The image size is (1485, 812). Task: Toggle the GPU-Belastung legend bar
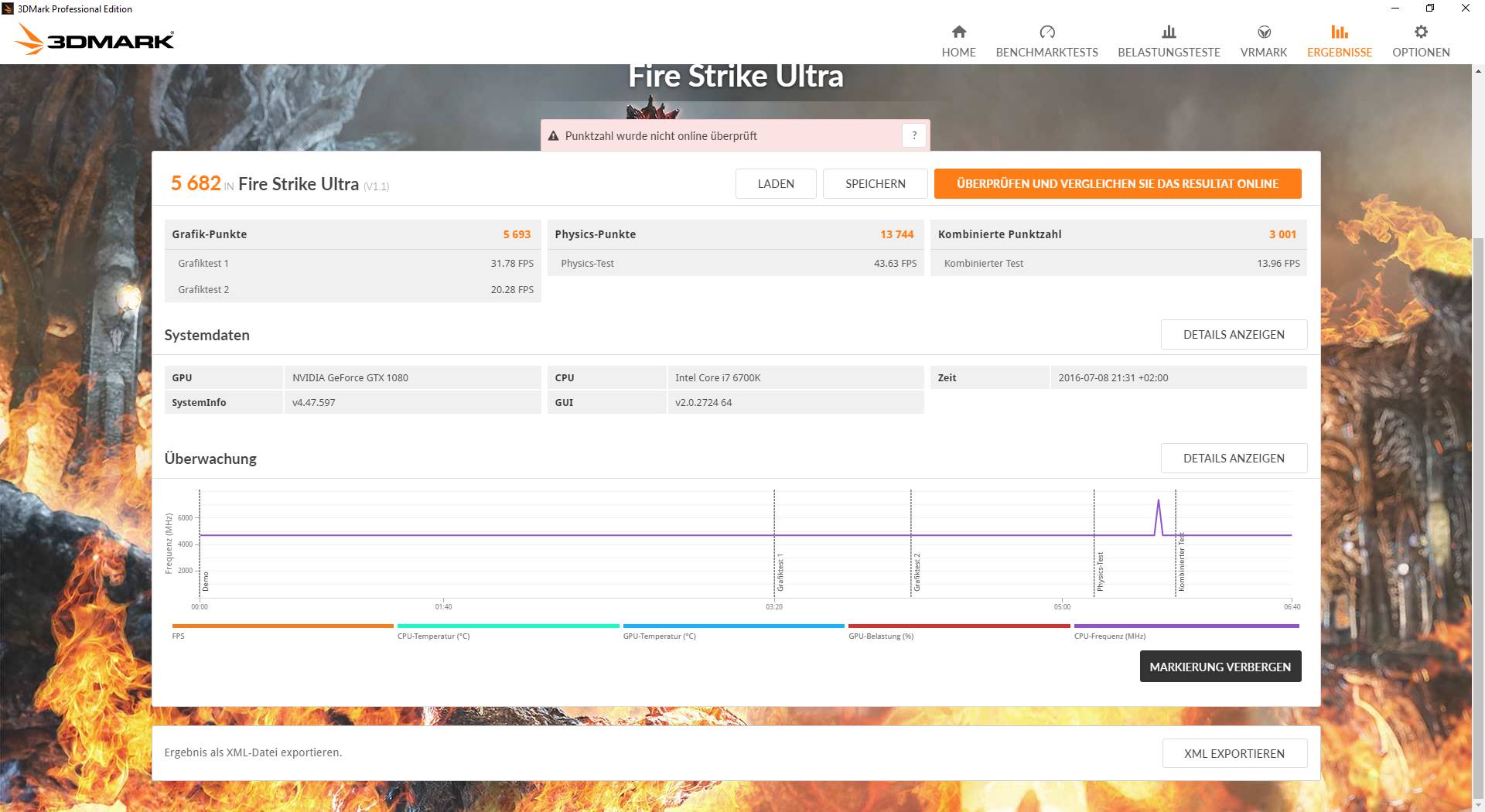tap(958, 626)
